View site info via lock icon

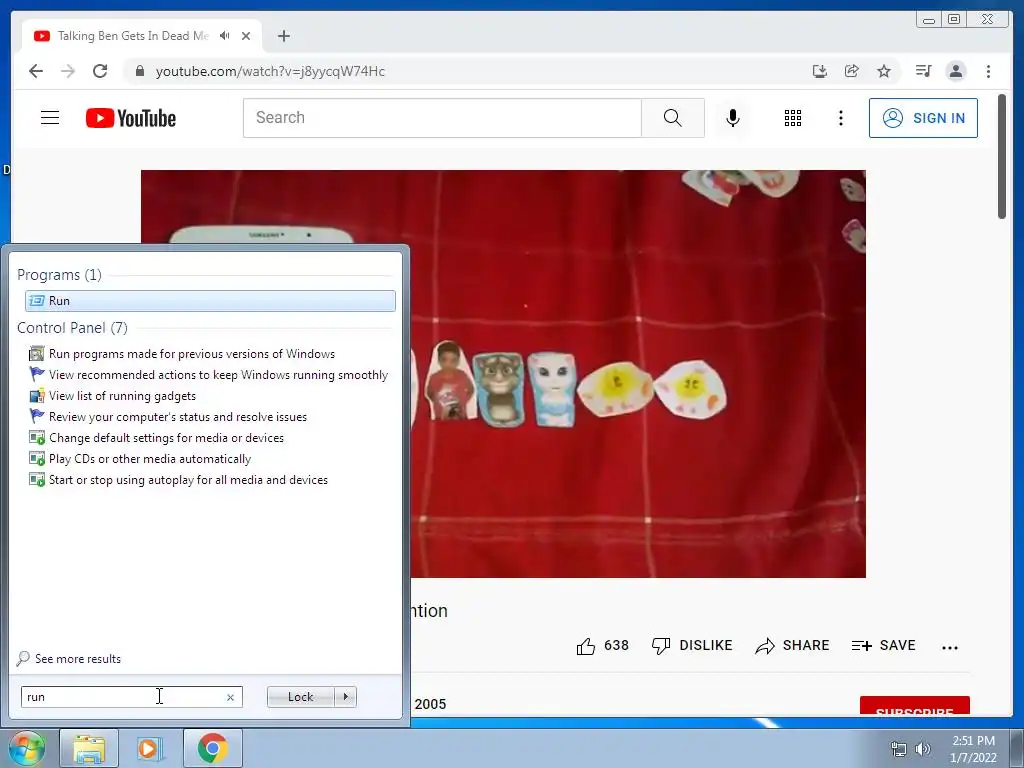tap(139, 71)
